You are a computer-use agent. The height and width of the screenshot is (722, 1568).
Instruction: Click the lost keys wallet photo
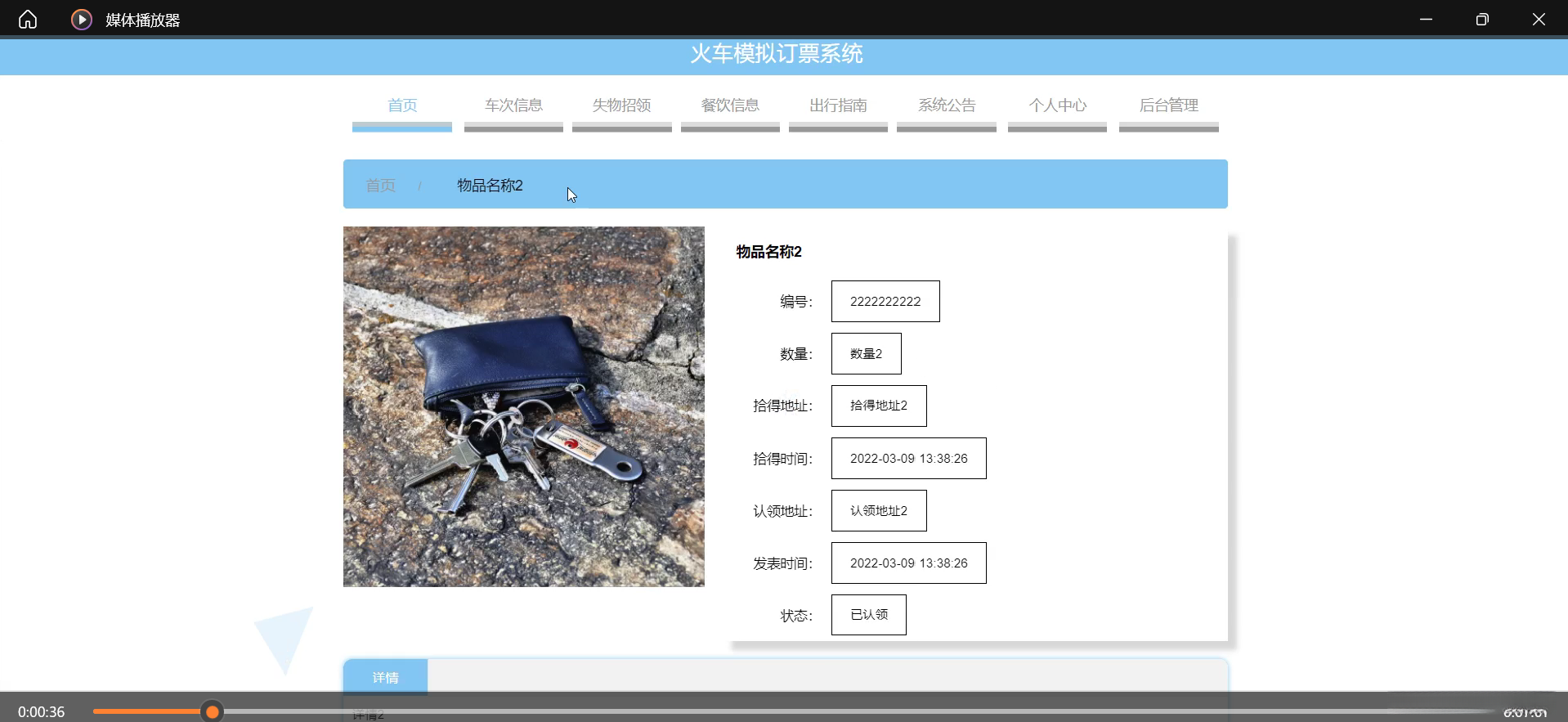524,406
